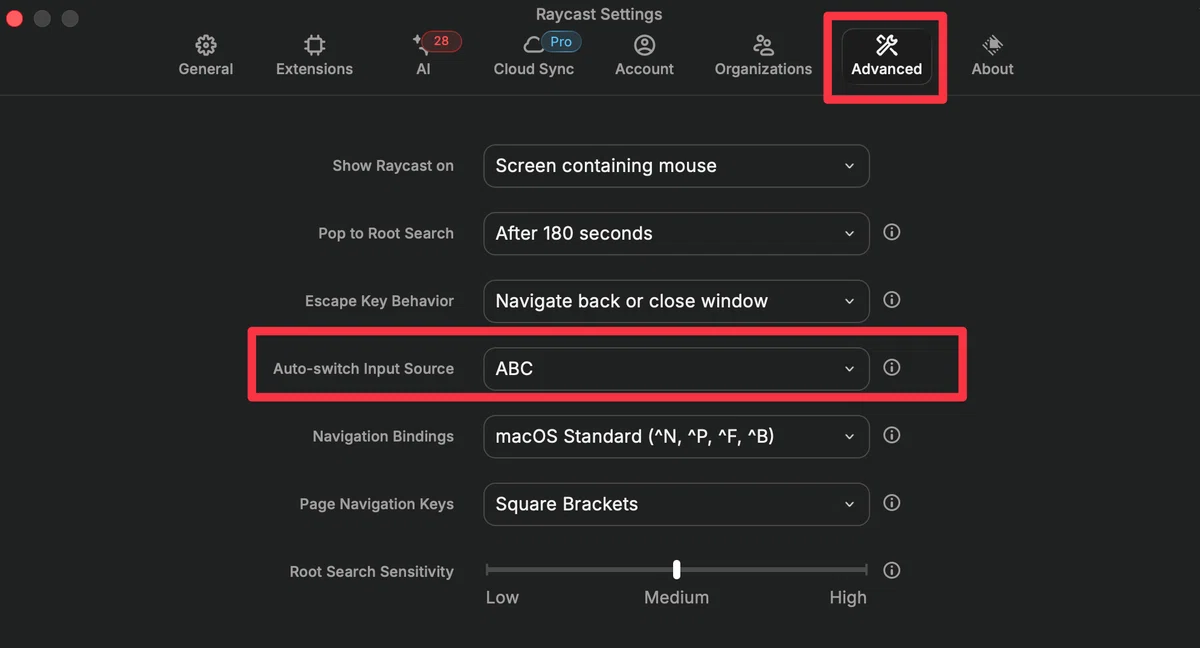Show info for Escape Key Behavior

coord(892,300)
